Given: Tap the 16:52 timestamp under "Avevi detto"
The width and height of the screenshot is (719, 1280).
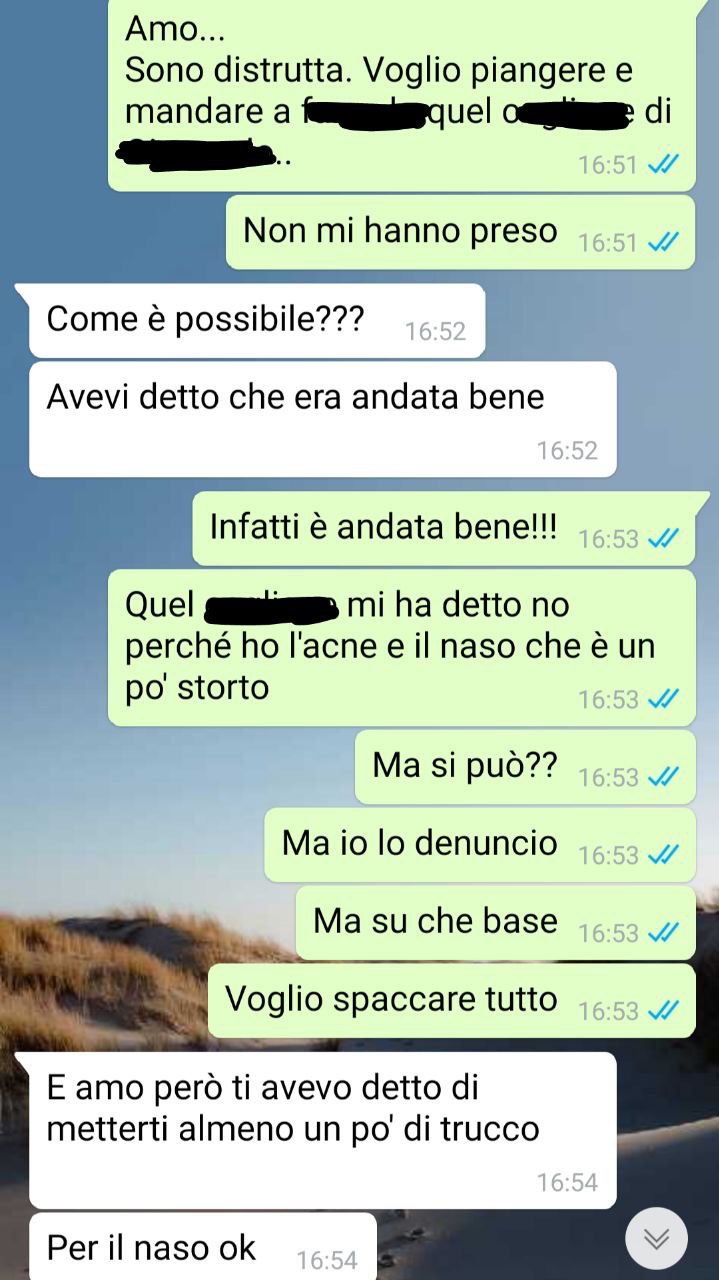Looking at the screenshot, I should [566, 451].
